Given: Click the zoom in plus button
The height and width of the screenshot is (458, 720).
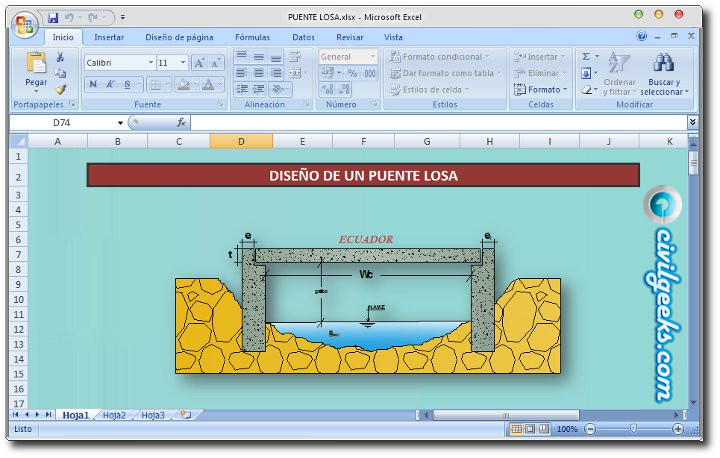Looking at the screenshot, I should 678,429.
